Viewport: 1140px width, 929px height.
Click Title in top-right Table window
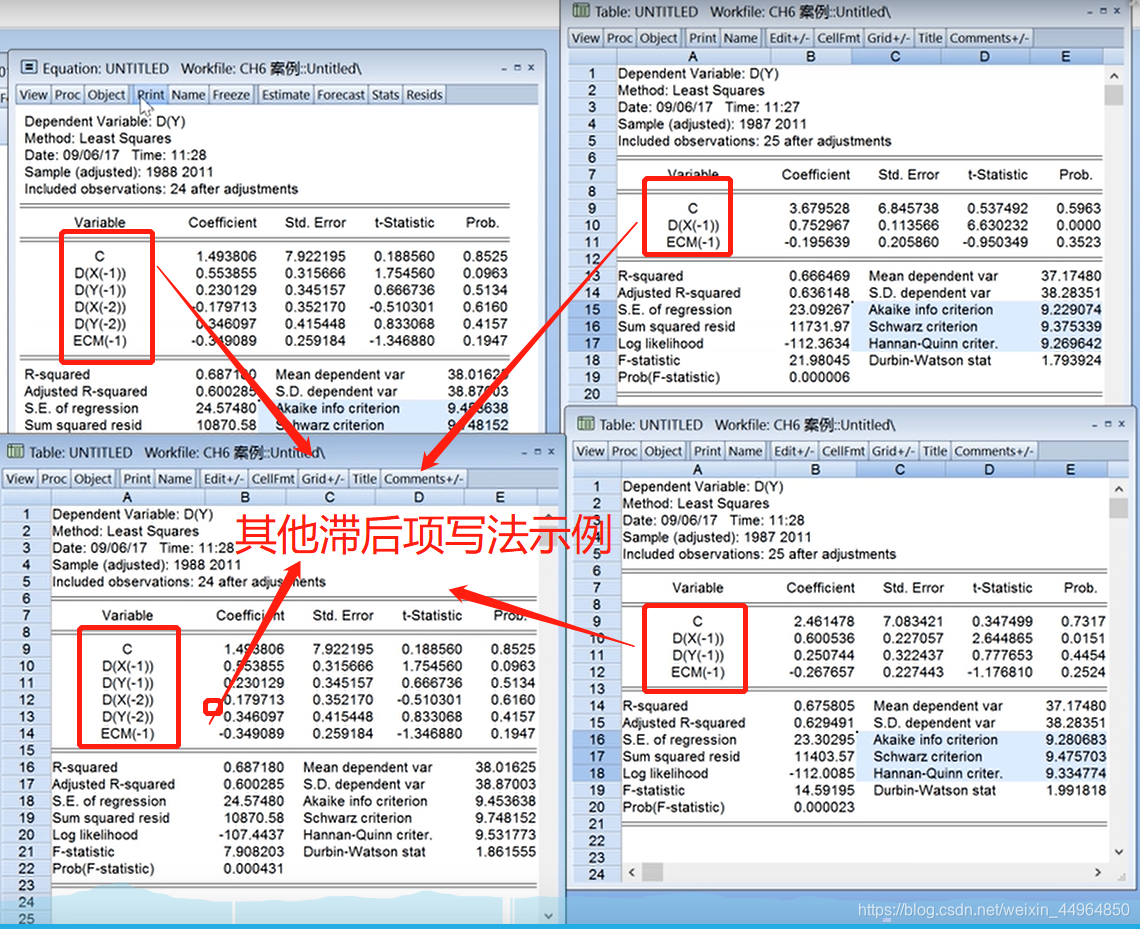930,38
